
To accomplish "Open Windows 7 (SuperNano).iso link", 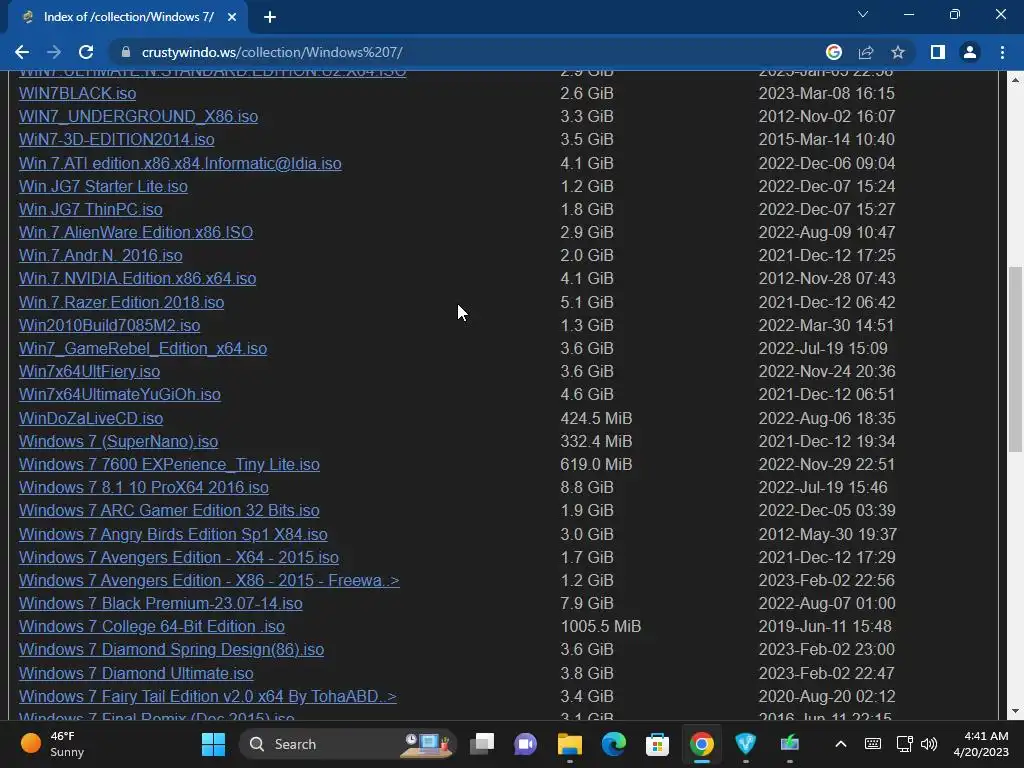I will pos(118,441).
